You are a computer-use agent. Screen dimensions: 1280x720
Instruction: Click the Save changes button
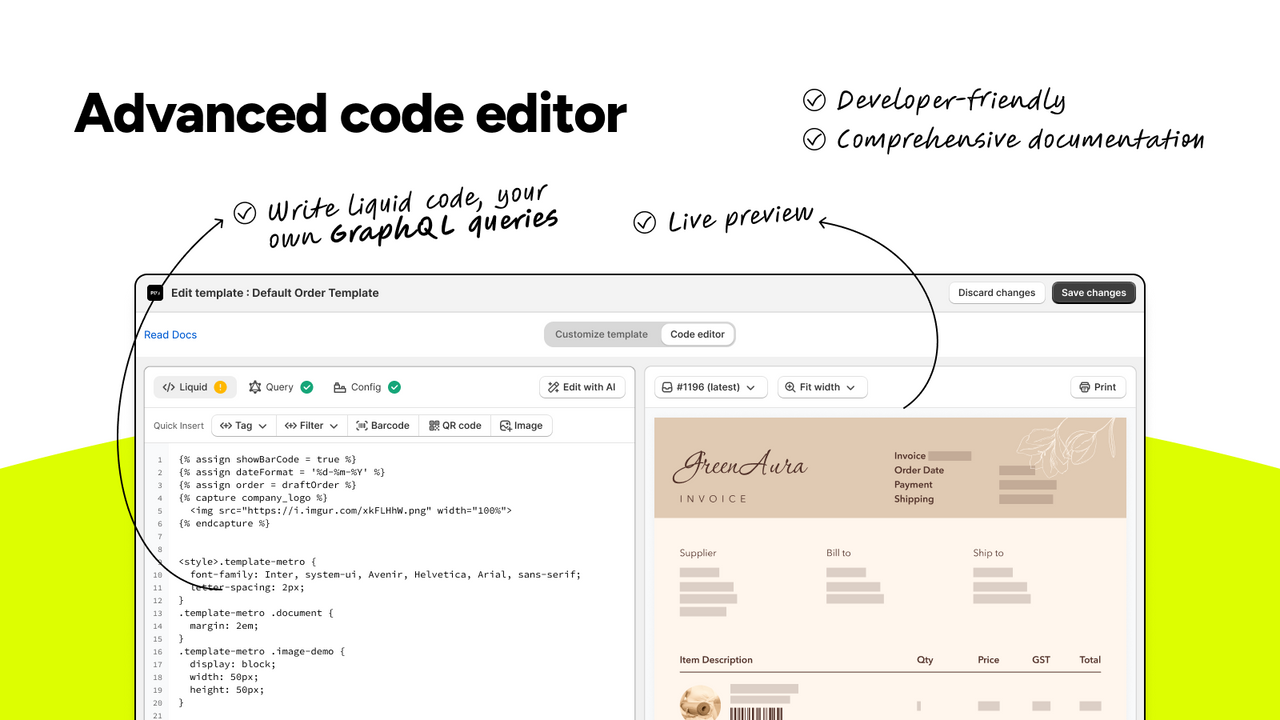[x=1093, y=293]
